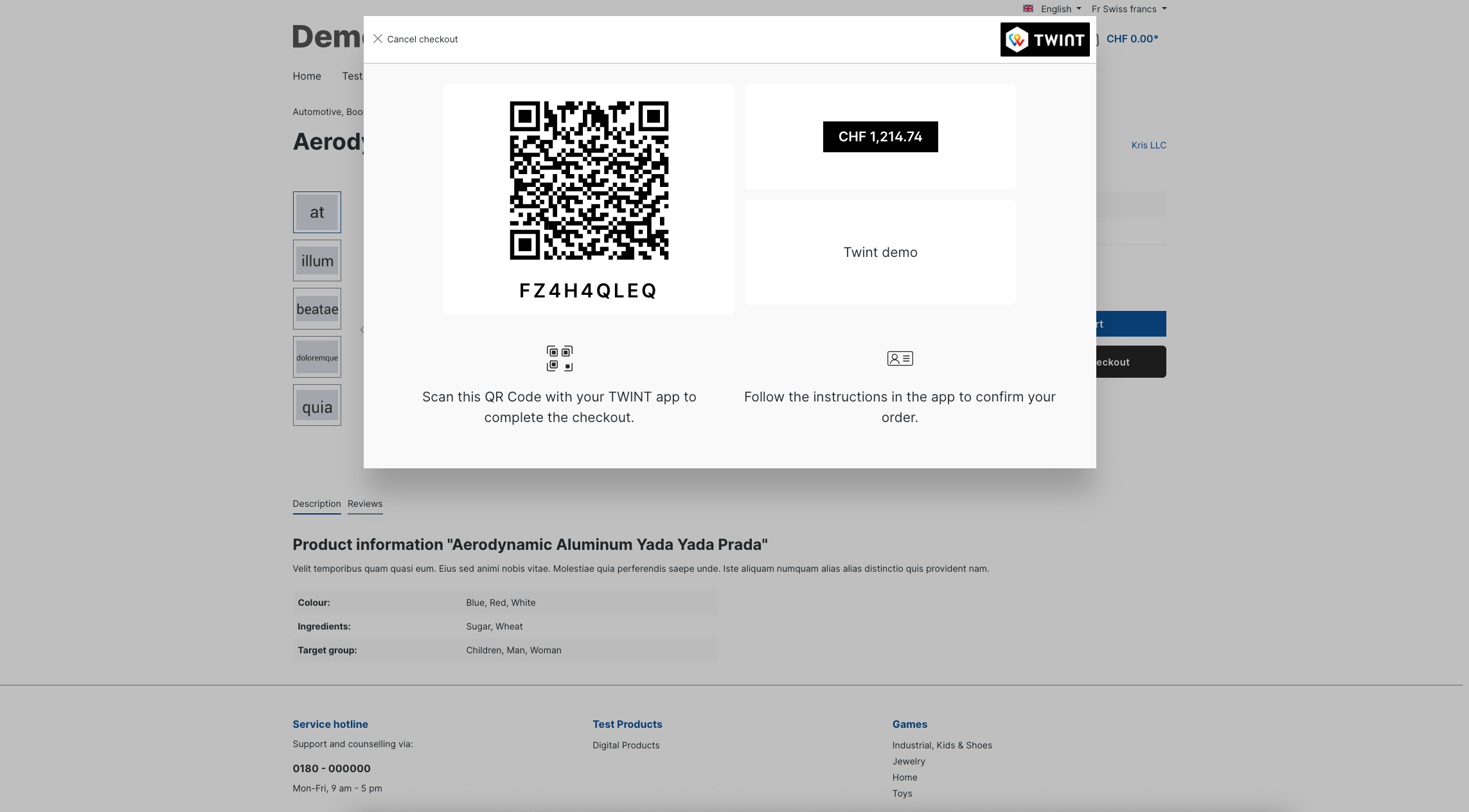Select the 'quia' product thumbnail
Viewport: 1469px width, 812px height.
(x=317, y=405)
